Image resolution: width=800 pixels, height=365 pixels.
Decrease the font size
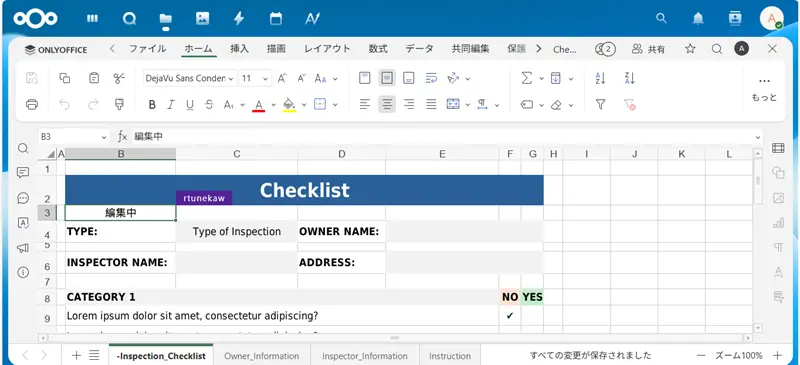click(302, 78)
